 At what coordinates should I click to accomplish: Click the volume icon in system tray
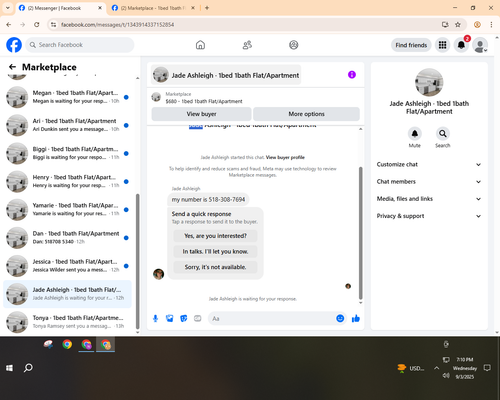(446, 376)
